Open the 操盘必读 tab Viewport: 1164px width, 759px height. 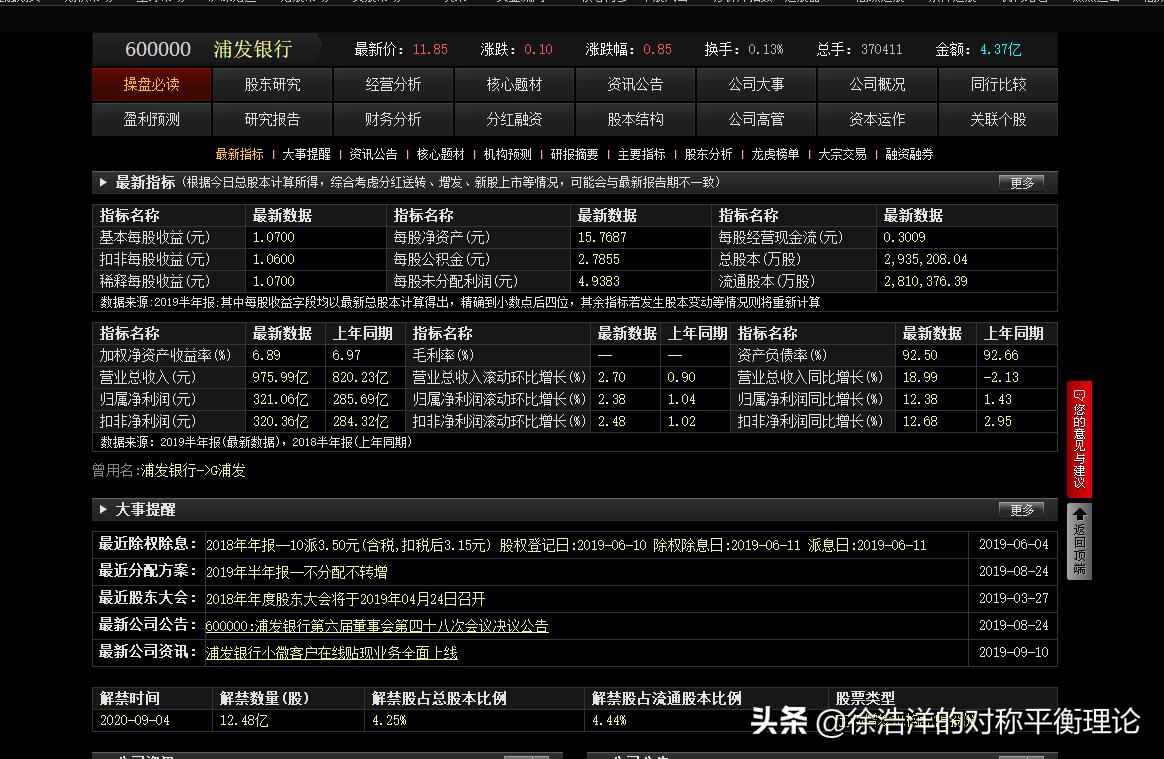[x=151, y=84]
